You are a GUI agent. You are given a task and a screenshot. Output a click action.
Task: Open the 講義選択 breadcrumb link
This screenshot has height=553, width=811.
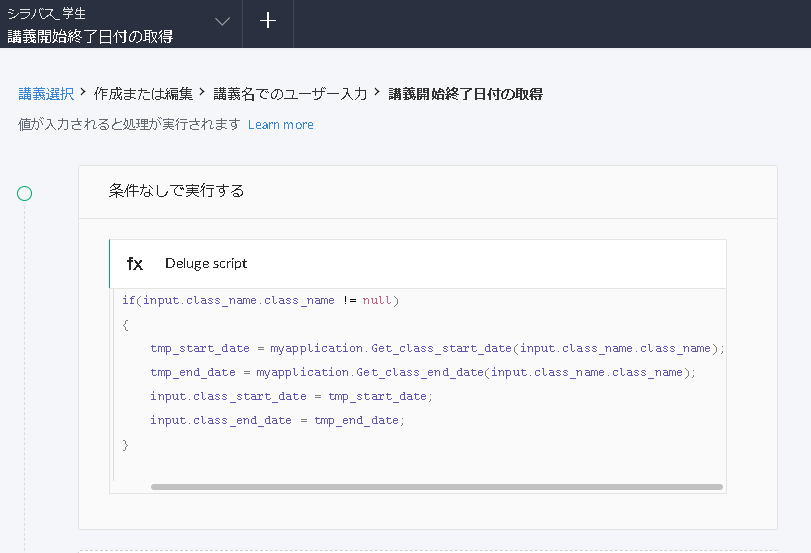46,94
